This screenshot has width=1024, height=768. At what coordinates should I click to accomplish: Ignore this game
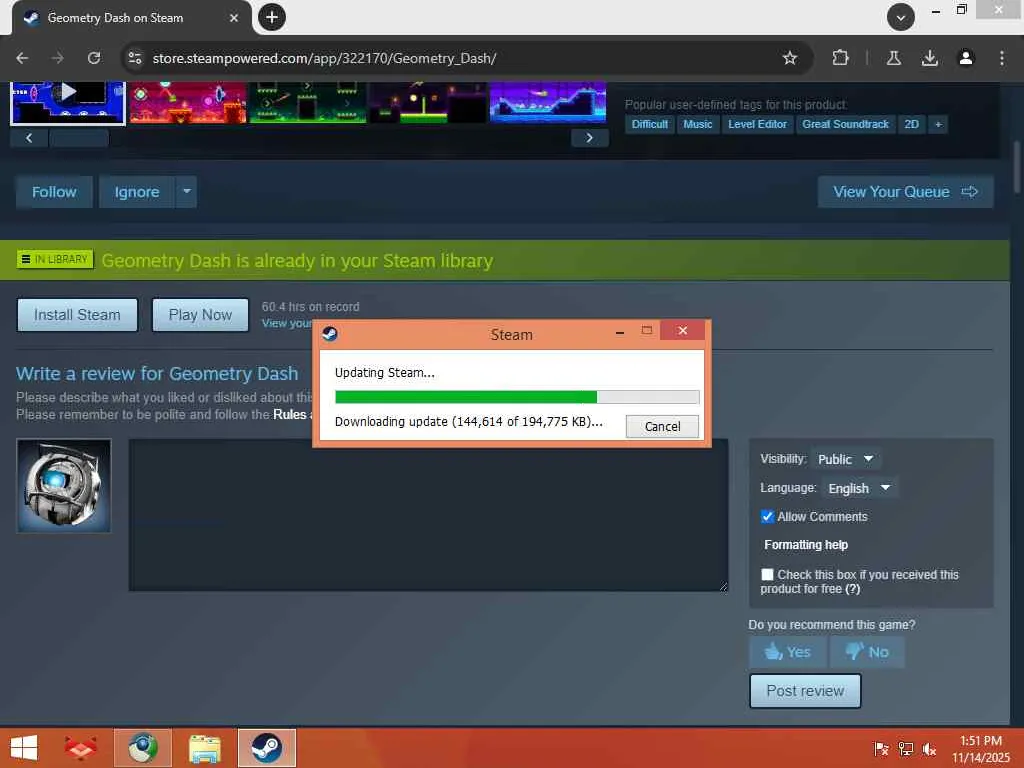tap(137, 192)
